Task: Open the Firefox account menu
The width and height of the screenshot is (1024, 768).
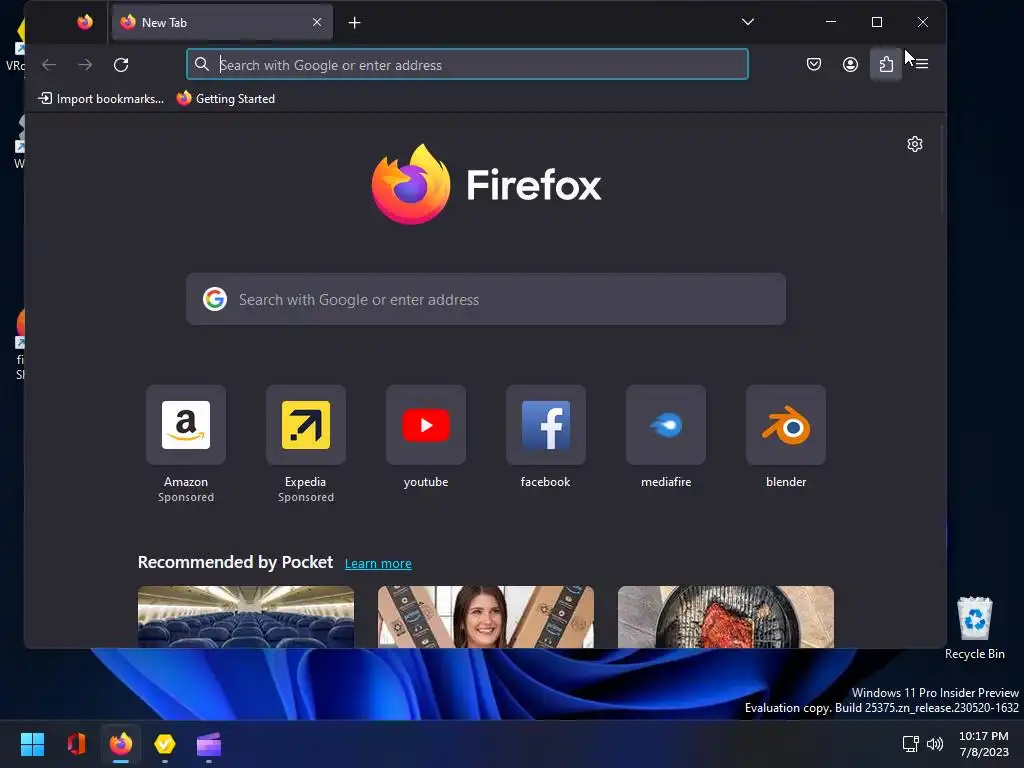Action: 850,64
